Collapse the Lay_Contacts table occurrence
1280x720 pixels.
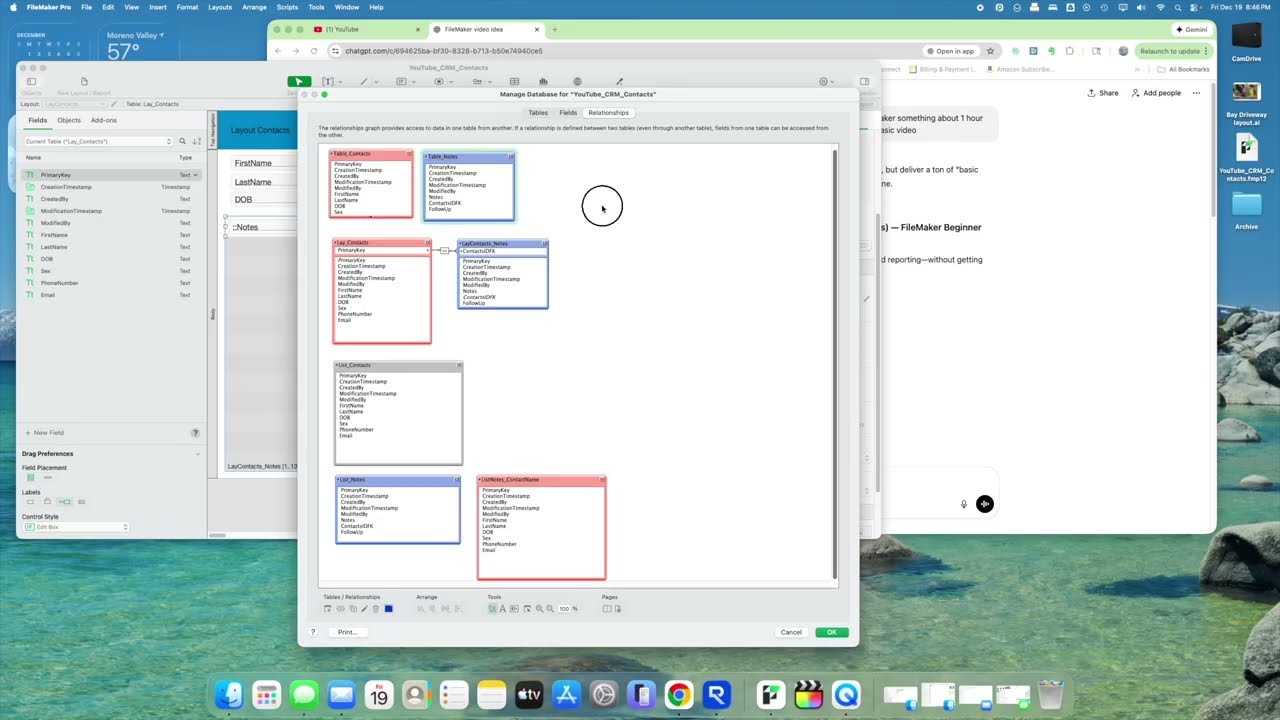point(428,243)
